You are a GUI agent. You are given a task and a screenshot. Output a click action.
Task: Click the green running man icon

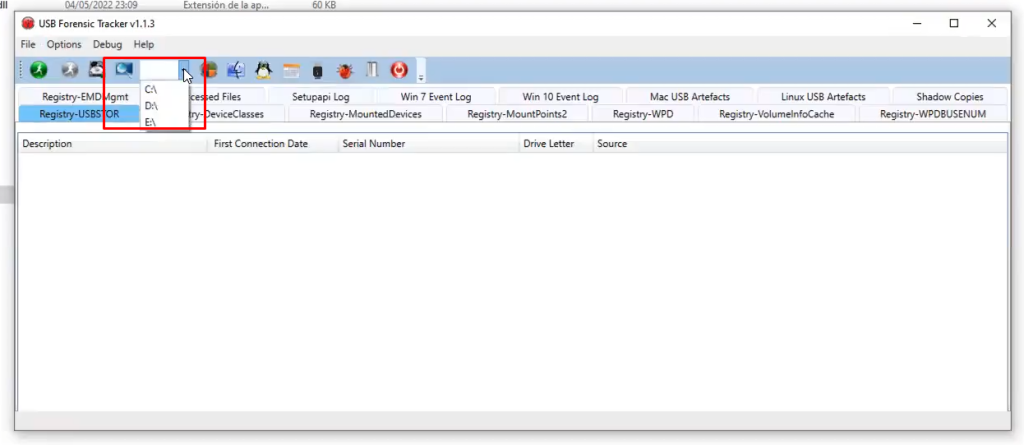(39, 70)
